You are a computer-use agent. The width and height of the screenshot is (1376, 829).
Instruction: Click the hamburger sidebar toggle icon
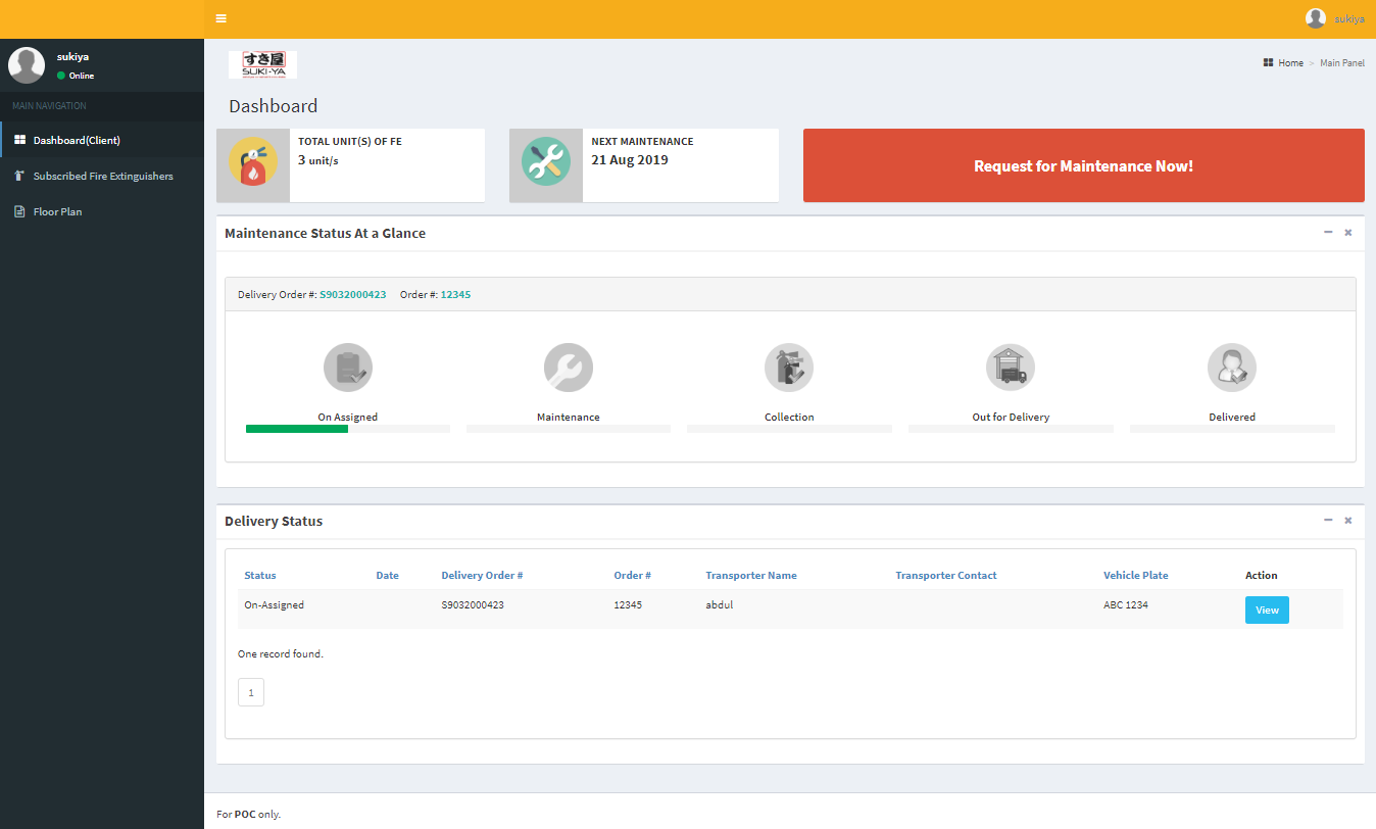coord(221,18)
